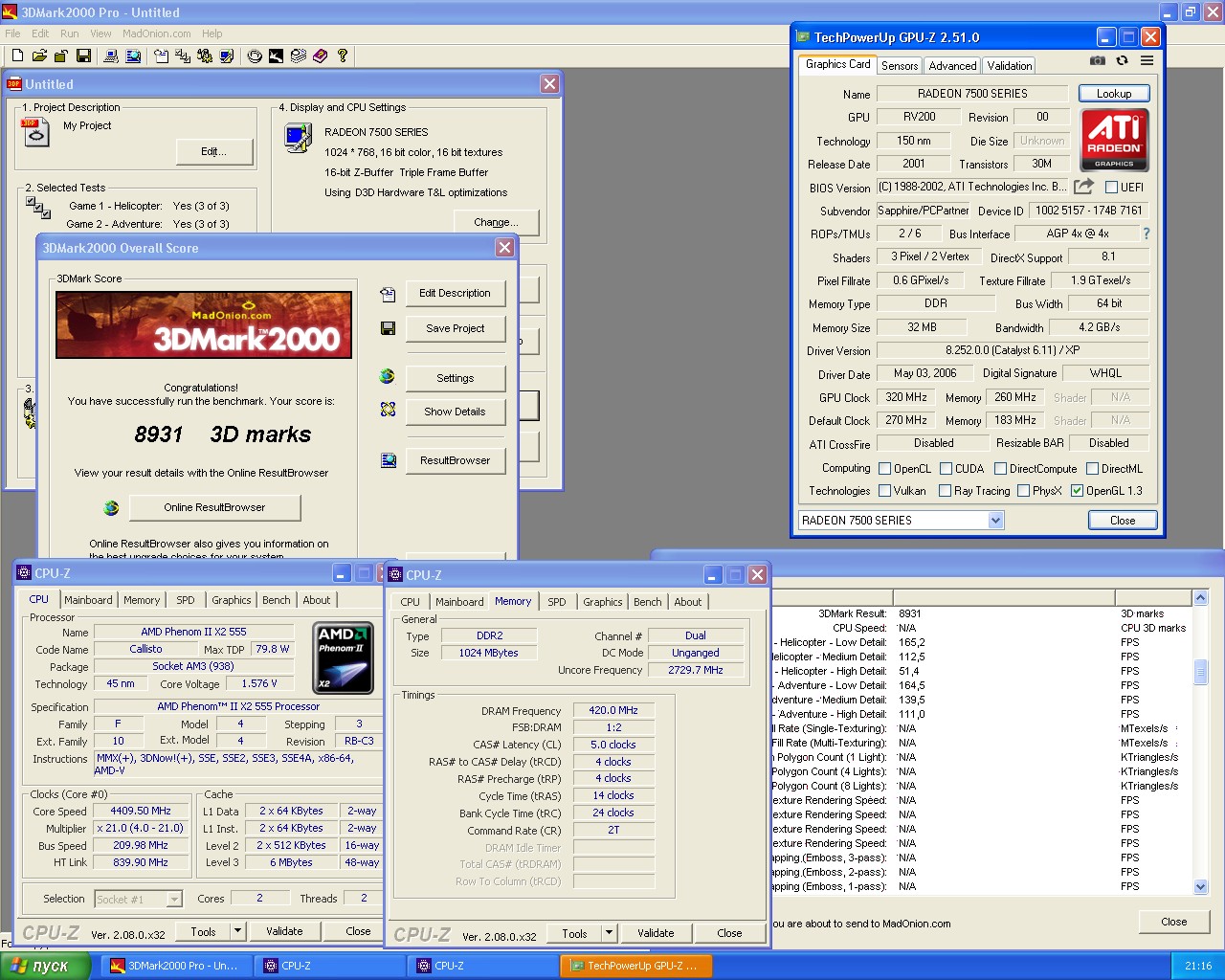The height and width of the screenshot is (980, 1225).
Task: Open Bench tab in CPU-Z processor window
Action: [277, 600]
